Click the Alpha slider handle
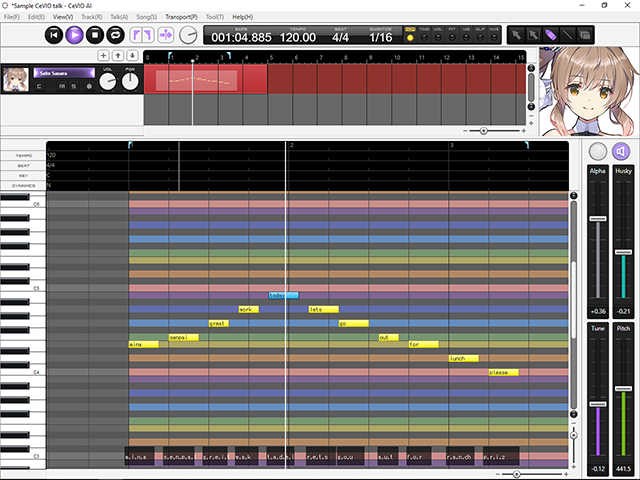Viewport: 640px width, 480px height. click(598, 218)
